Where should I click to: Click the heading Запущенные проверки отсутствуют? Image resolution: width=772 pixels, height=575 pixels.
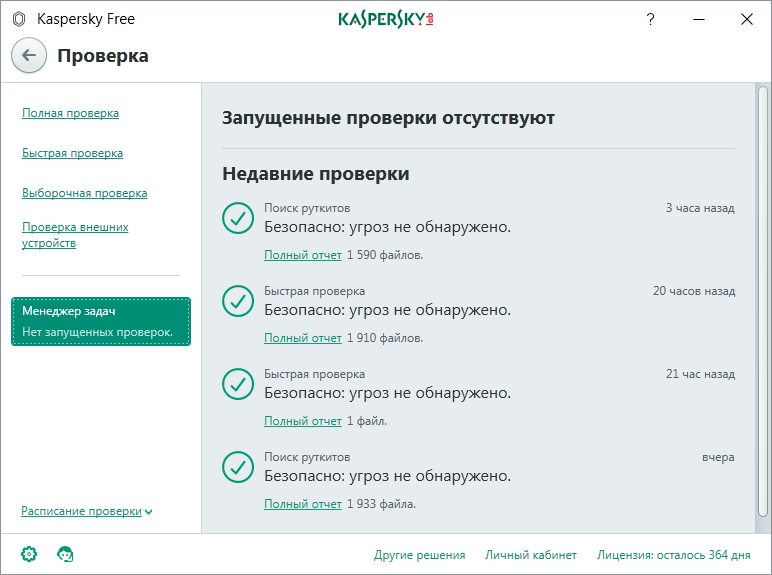388,118
